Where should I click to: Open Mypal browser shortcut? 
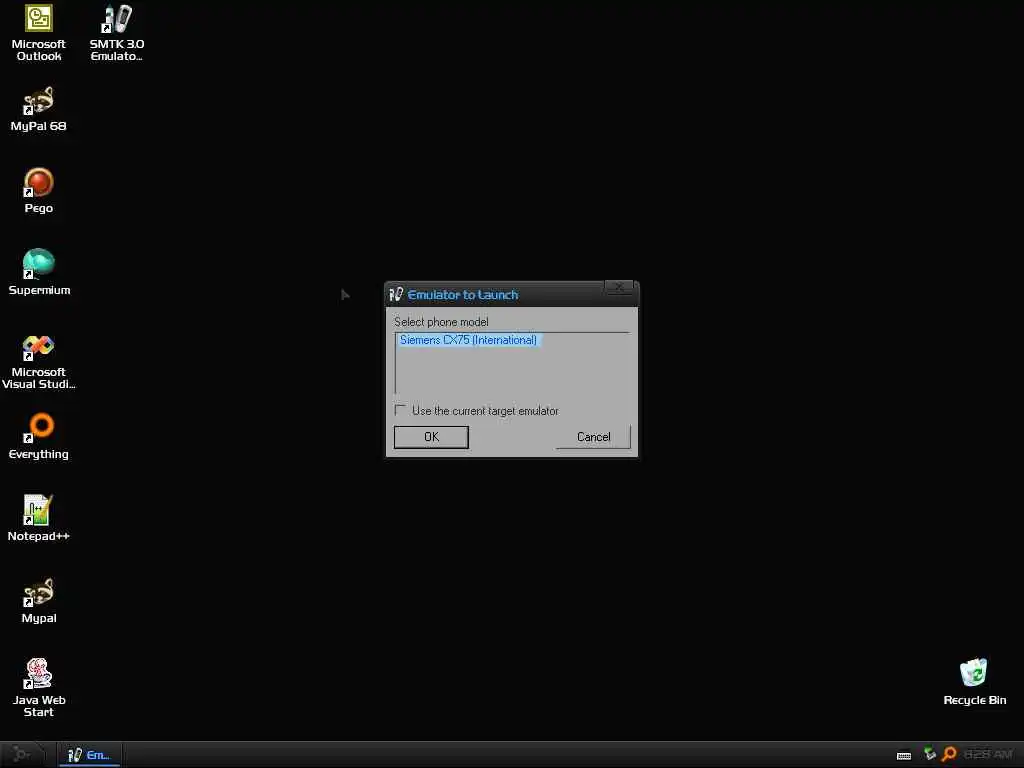click(x=39, y=600)
